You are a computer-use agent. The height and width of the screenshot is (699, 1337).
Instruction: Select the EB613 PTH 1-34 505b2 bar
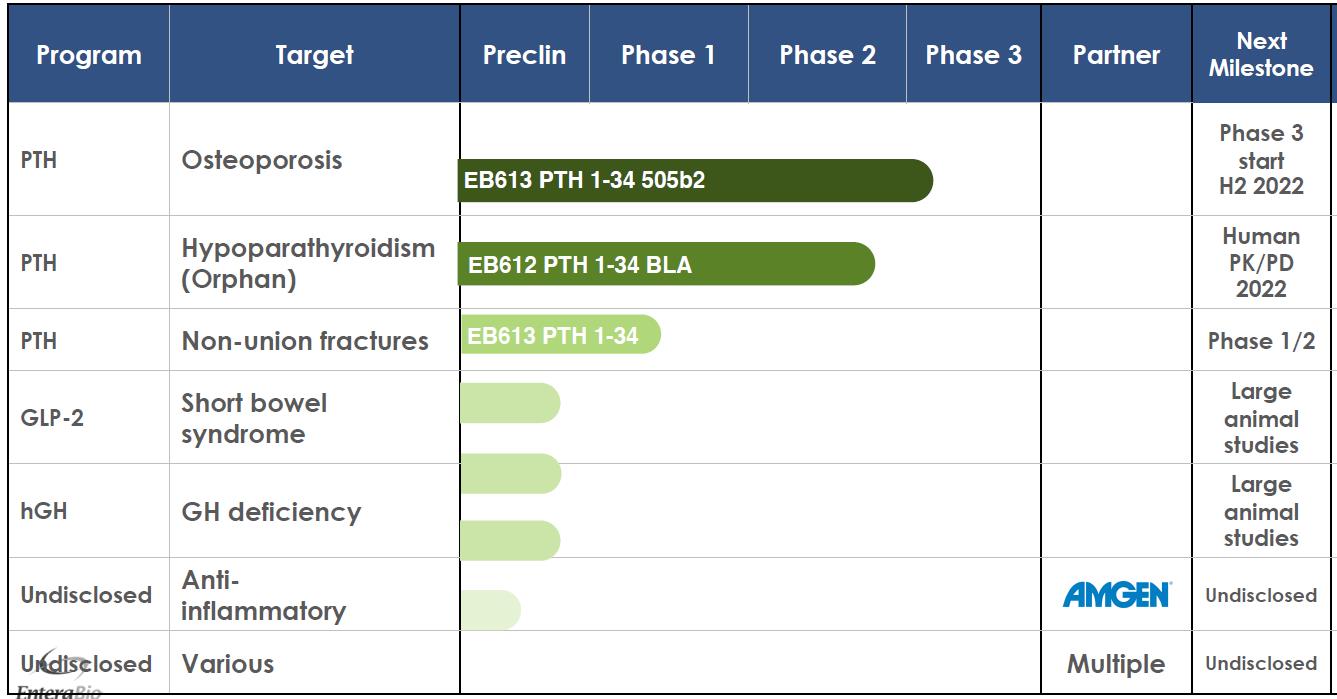(694, 181)
